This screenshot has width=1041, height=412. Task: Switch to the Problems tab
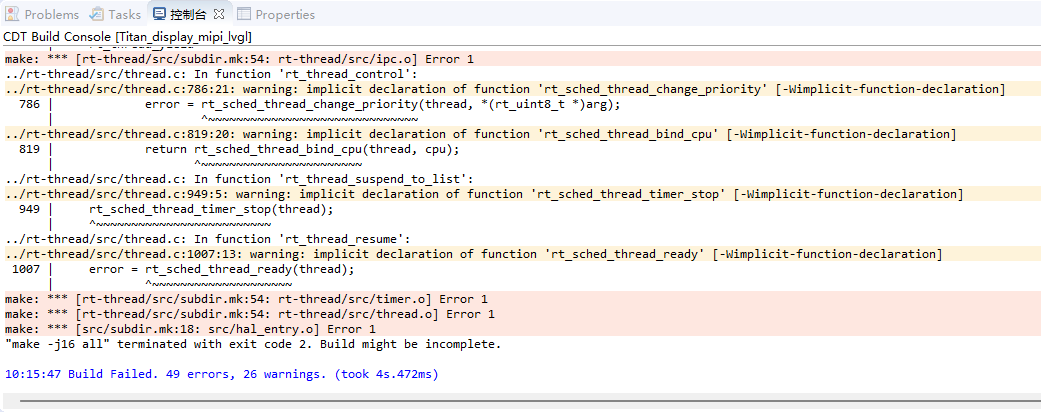(x=51, y=14)
